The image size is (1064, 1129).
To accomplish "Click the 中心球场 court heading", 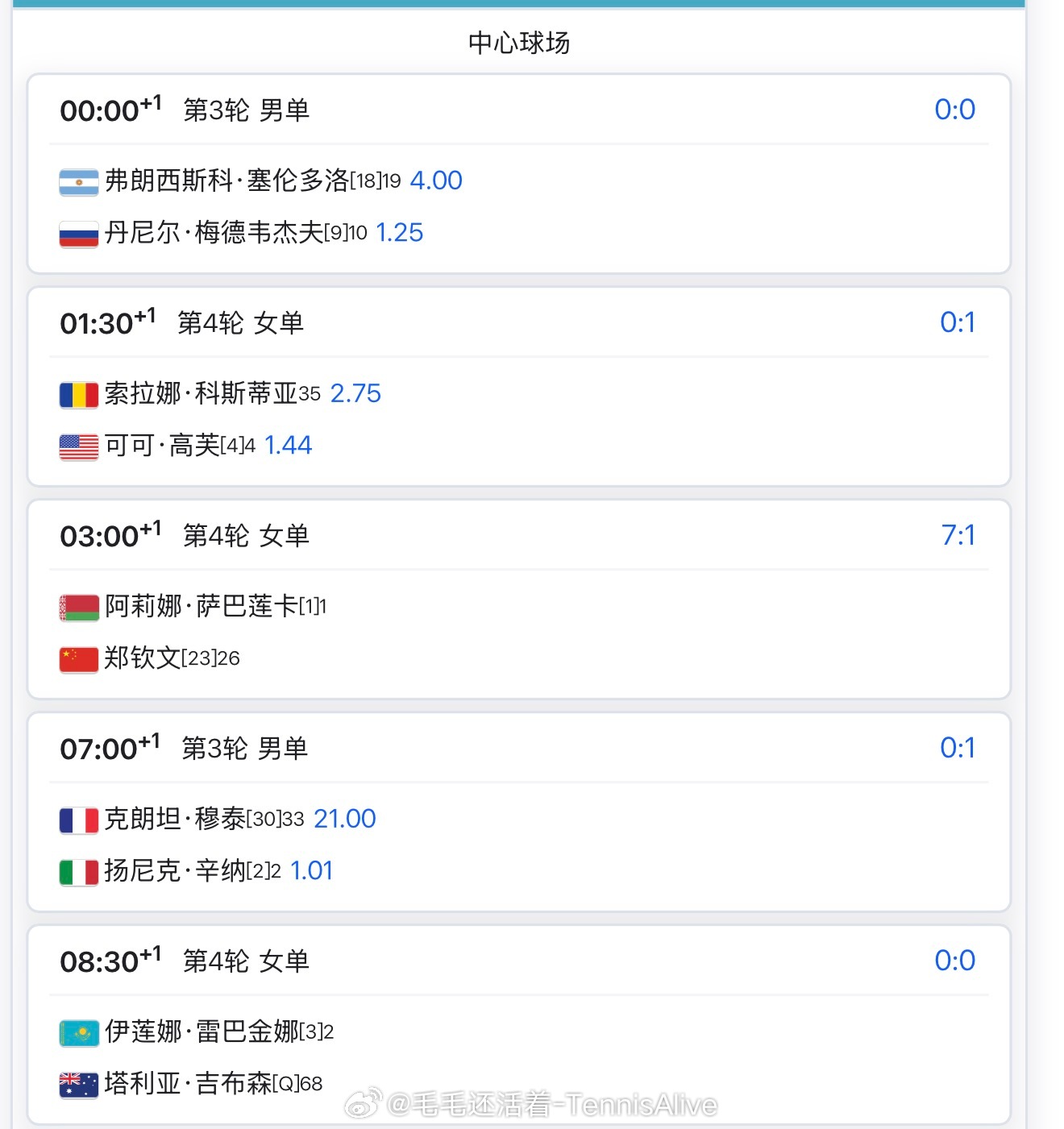I will click(519, 43).
